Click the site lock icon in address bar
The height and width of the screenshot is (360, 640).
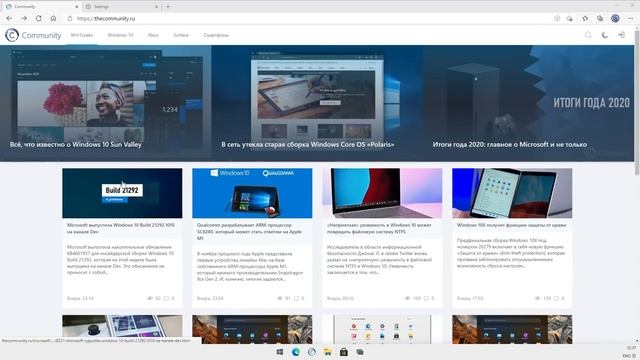70,18
